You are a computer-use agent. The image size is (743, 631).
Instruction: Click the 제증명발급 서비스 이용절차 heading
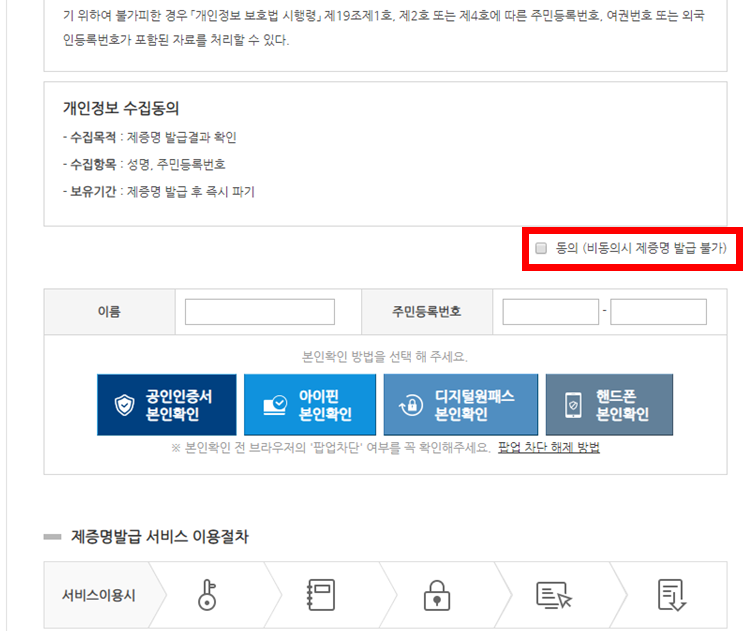[160, 537]
